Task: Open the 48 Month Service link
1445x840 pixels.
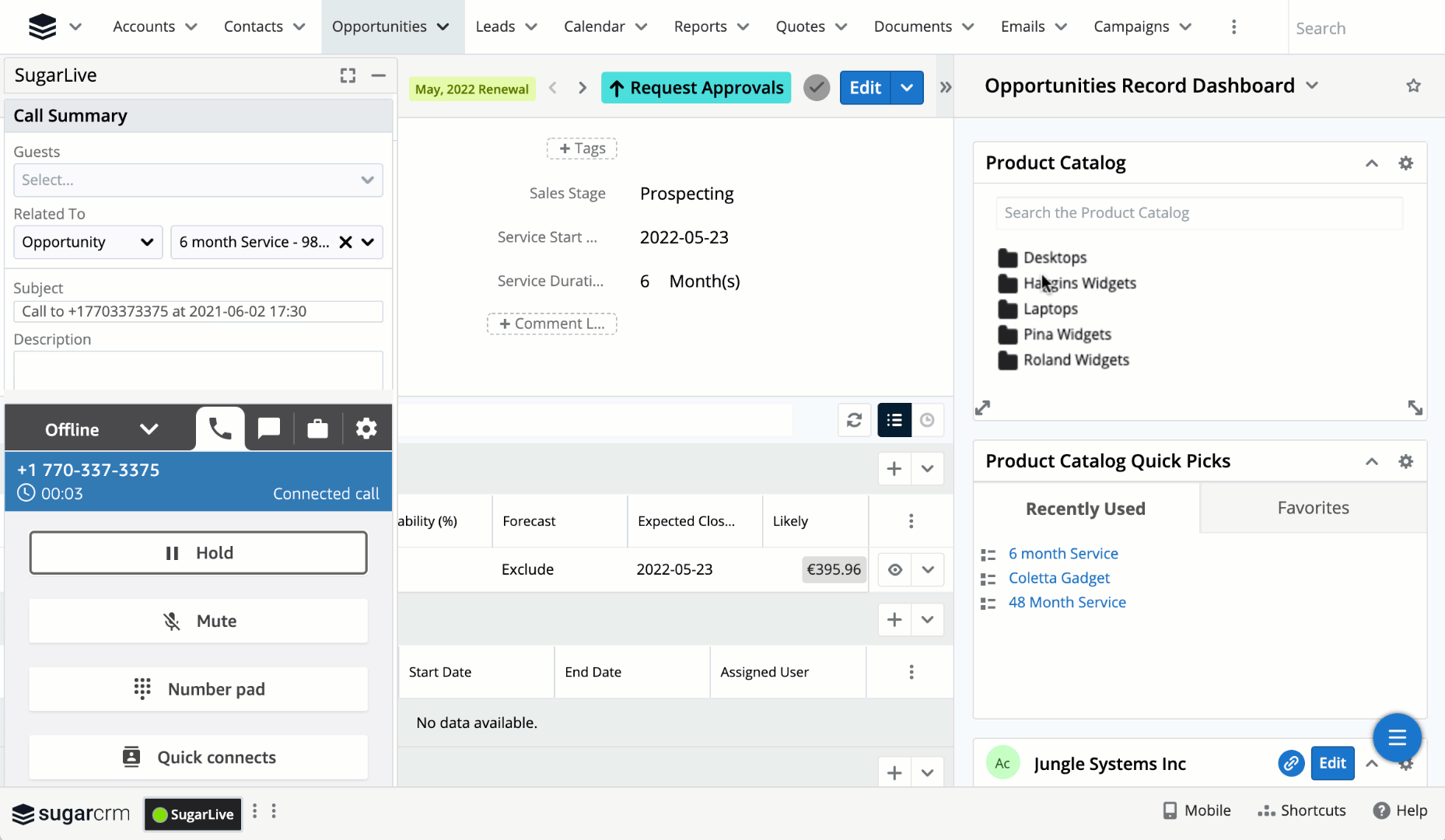Action: pyautogui.click(x=1067, y=602)
